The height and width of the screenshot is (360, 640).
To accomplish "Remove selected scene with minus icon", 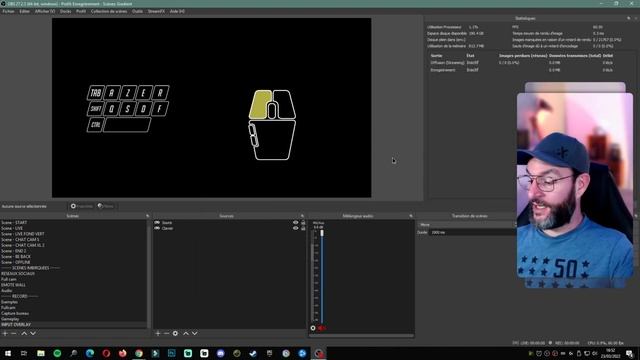I will pos(13,333).
